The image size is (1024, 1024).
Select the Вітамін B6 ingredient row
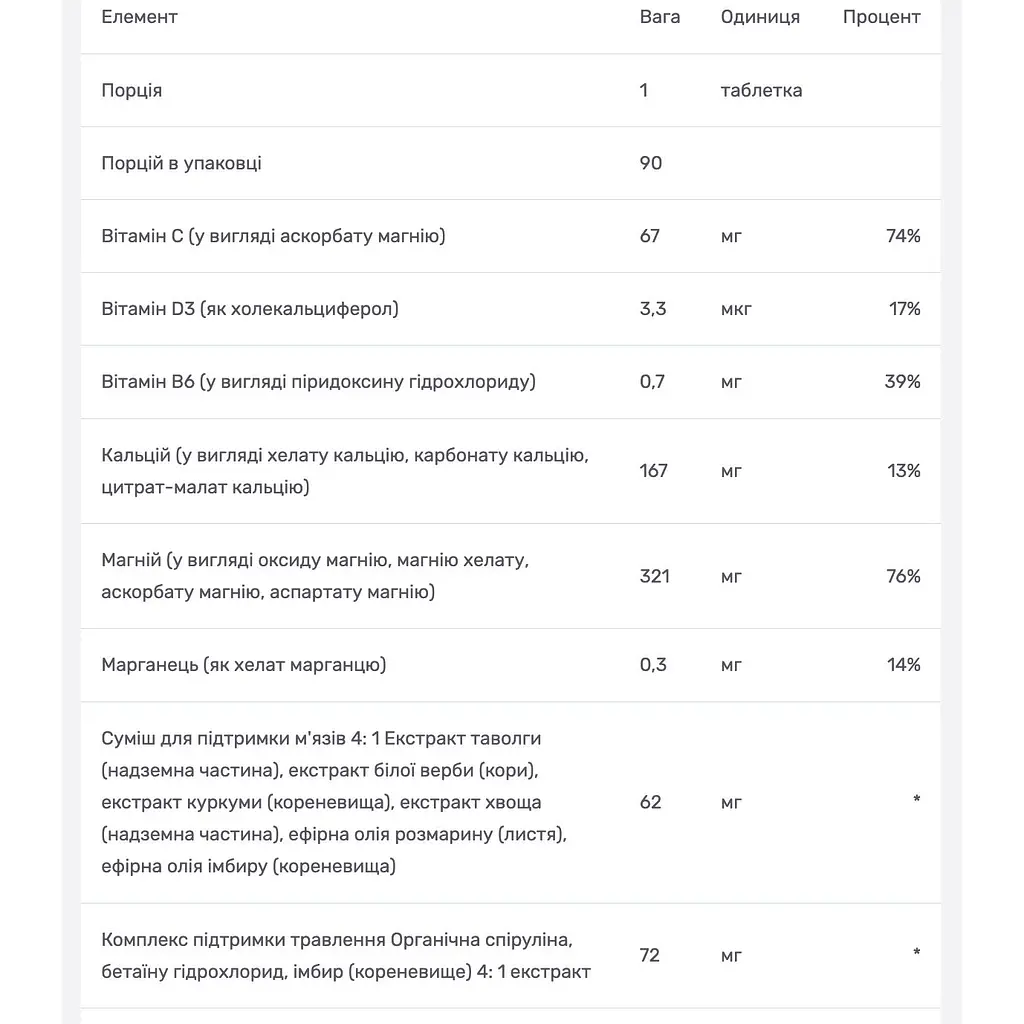click(511, 382)
